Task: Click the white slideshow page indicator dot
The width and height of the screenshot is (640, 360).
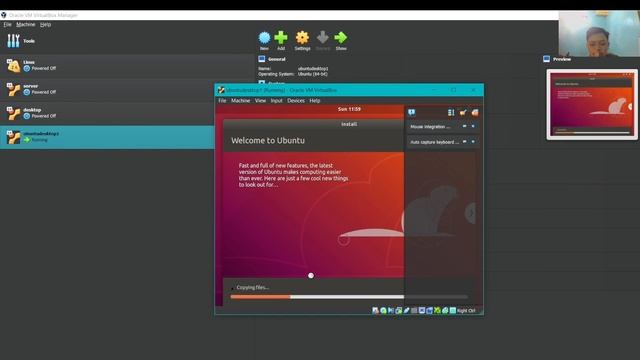Action: [311, 276]
